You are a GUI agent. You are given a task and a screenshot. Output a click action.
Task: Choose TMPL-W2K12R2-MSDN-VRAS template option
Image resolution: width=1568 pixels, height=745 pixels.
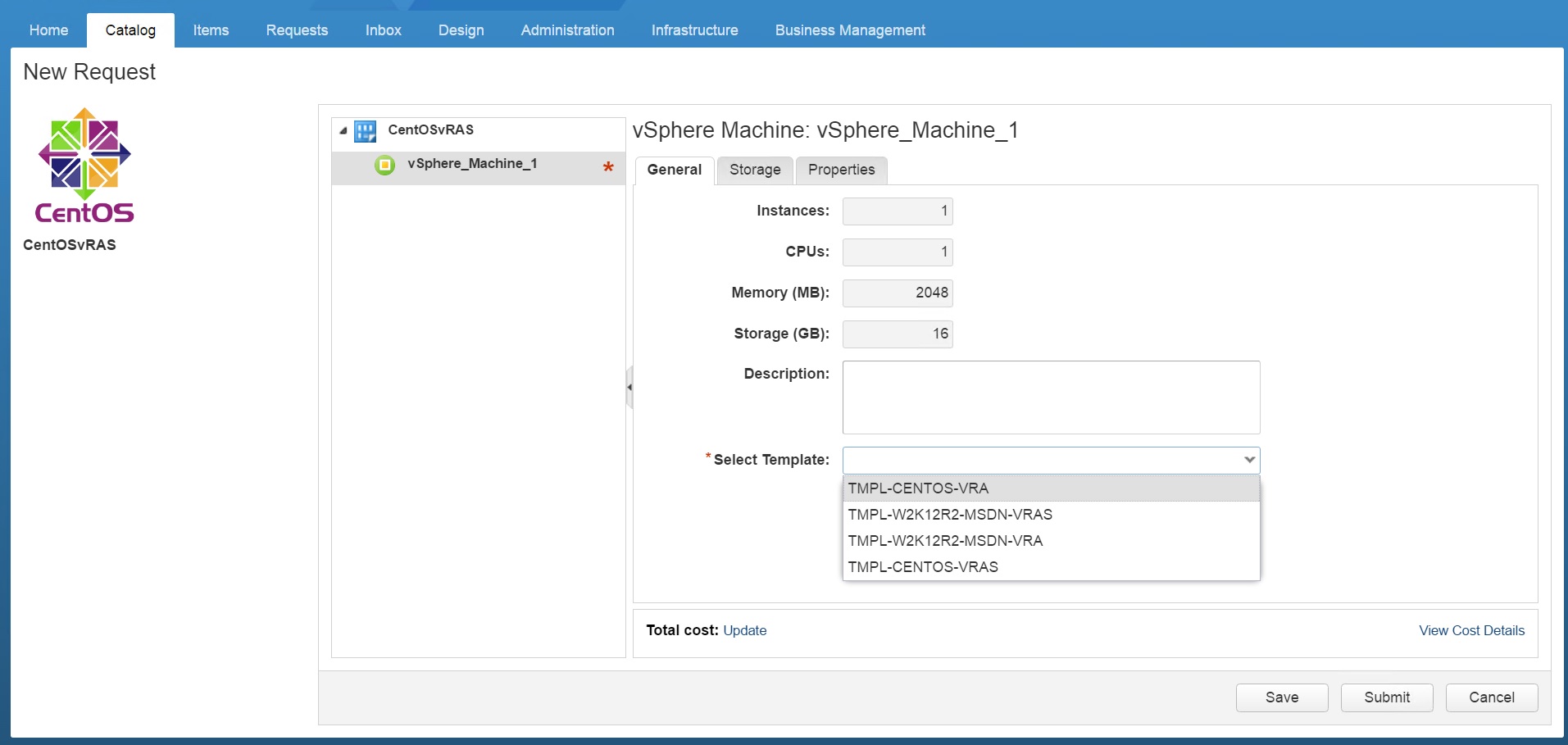1051,515
